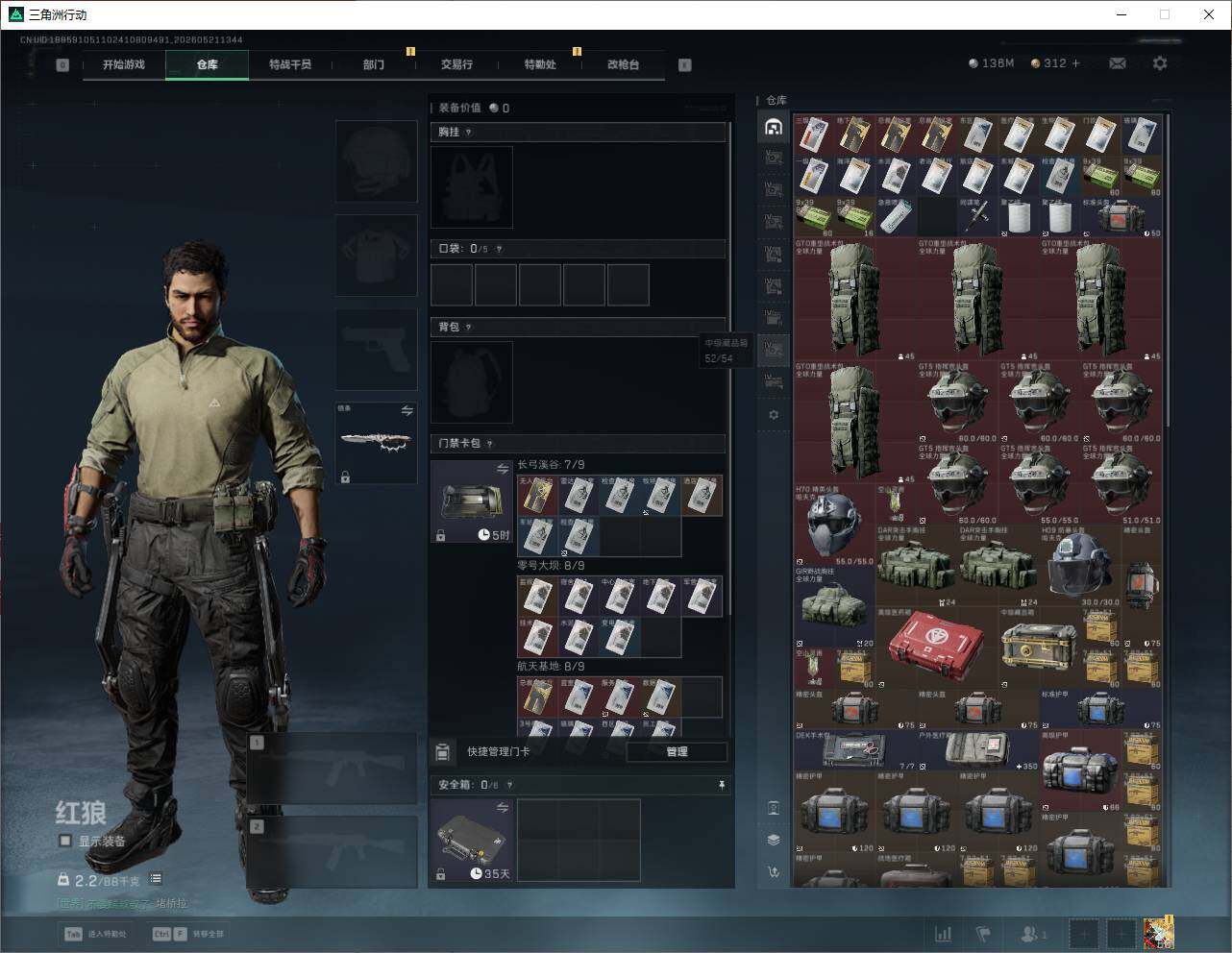Image resolution: width=1232 pixels, height=953 pixels.
Task: Open the settings gear in top bar
Action: 1160,63
